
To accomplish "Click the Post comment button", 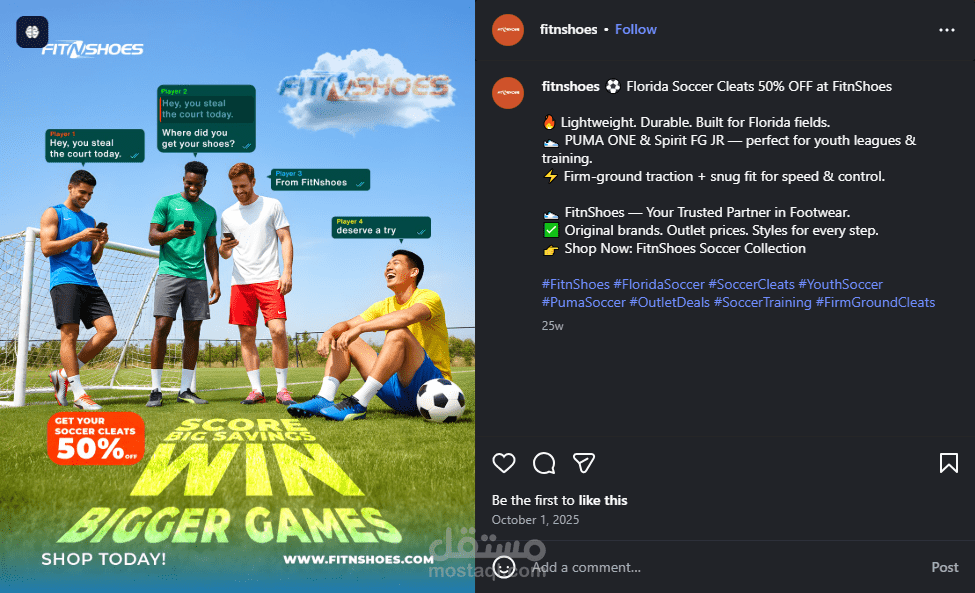I will 945,567.
